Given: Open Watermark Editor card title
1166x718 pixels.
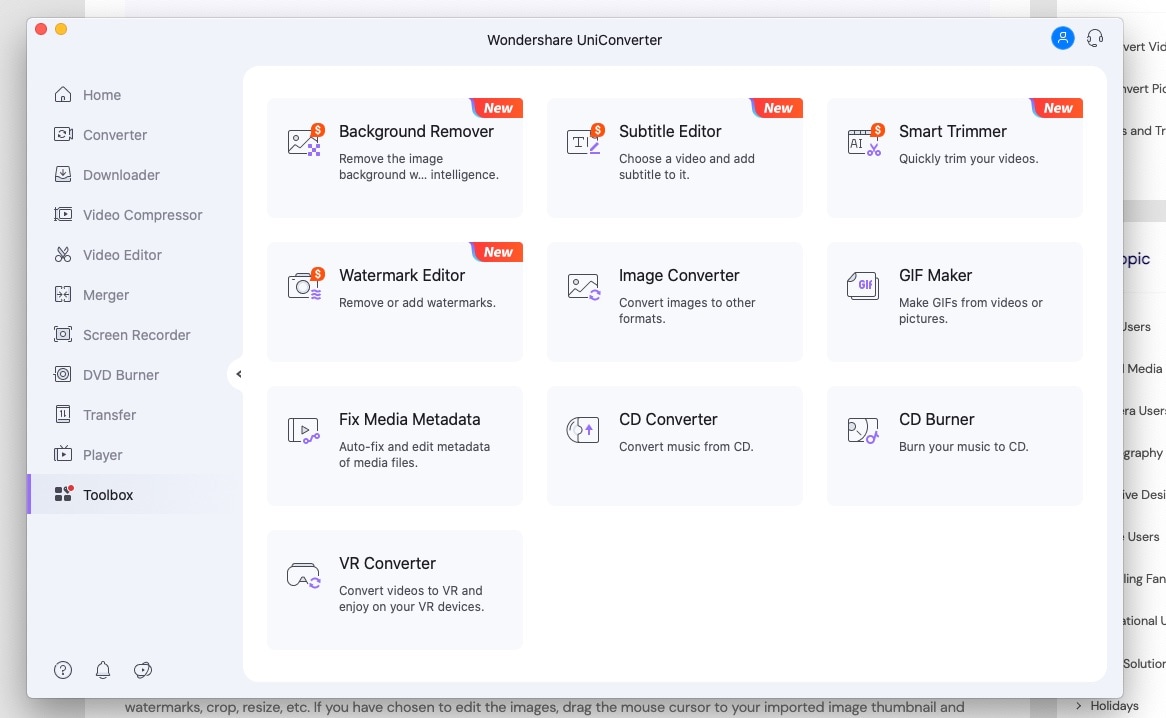Looking at the screenshot, I should pos(402,276).
